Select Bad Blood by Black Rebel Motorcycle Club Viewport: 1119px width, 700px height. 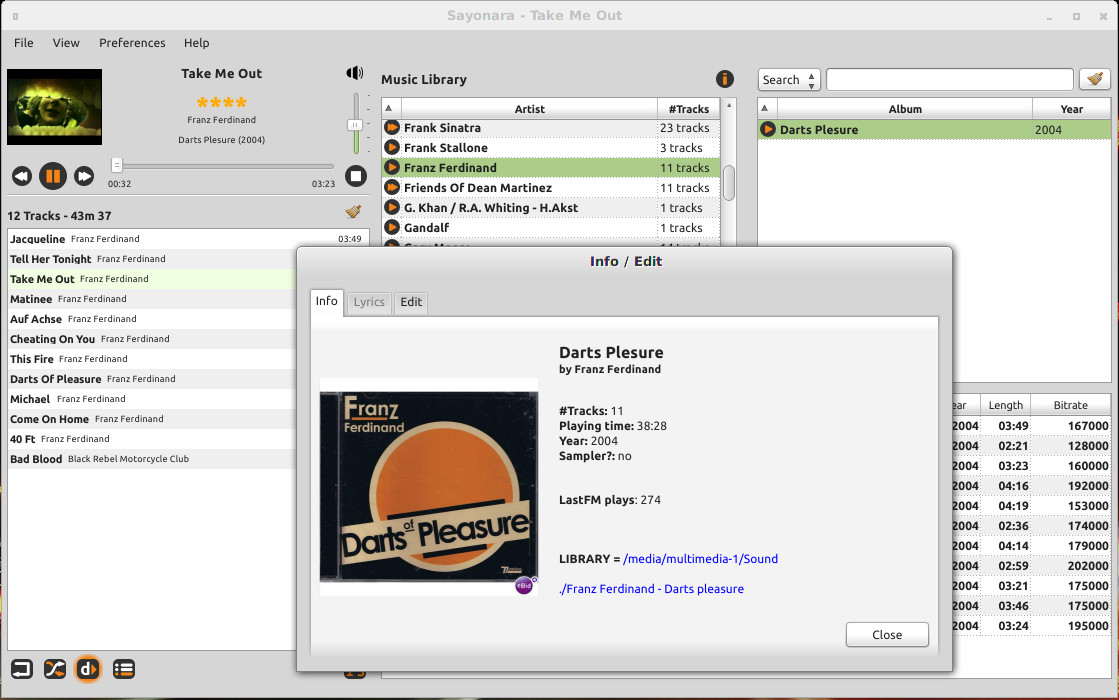[x=153, y=459]
